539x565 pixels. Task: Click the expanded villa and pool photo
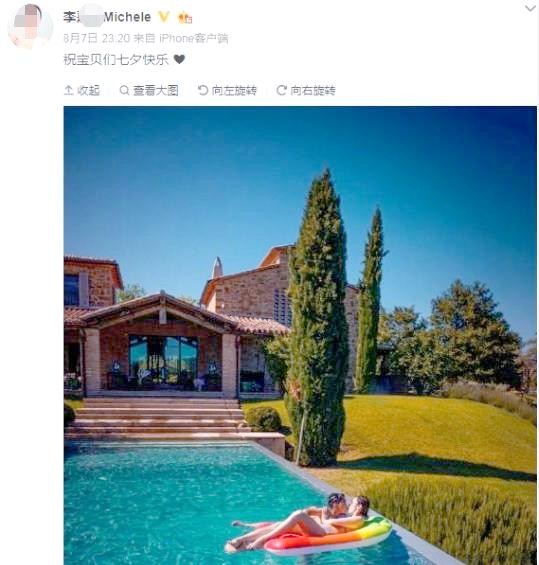(x=300, y=335)
